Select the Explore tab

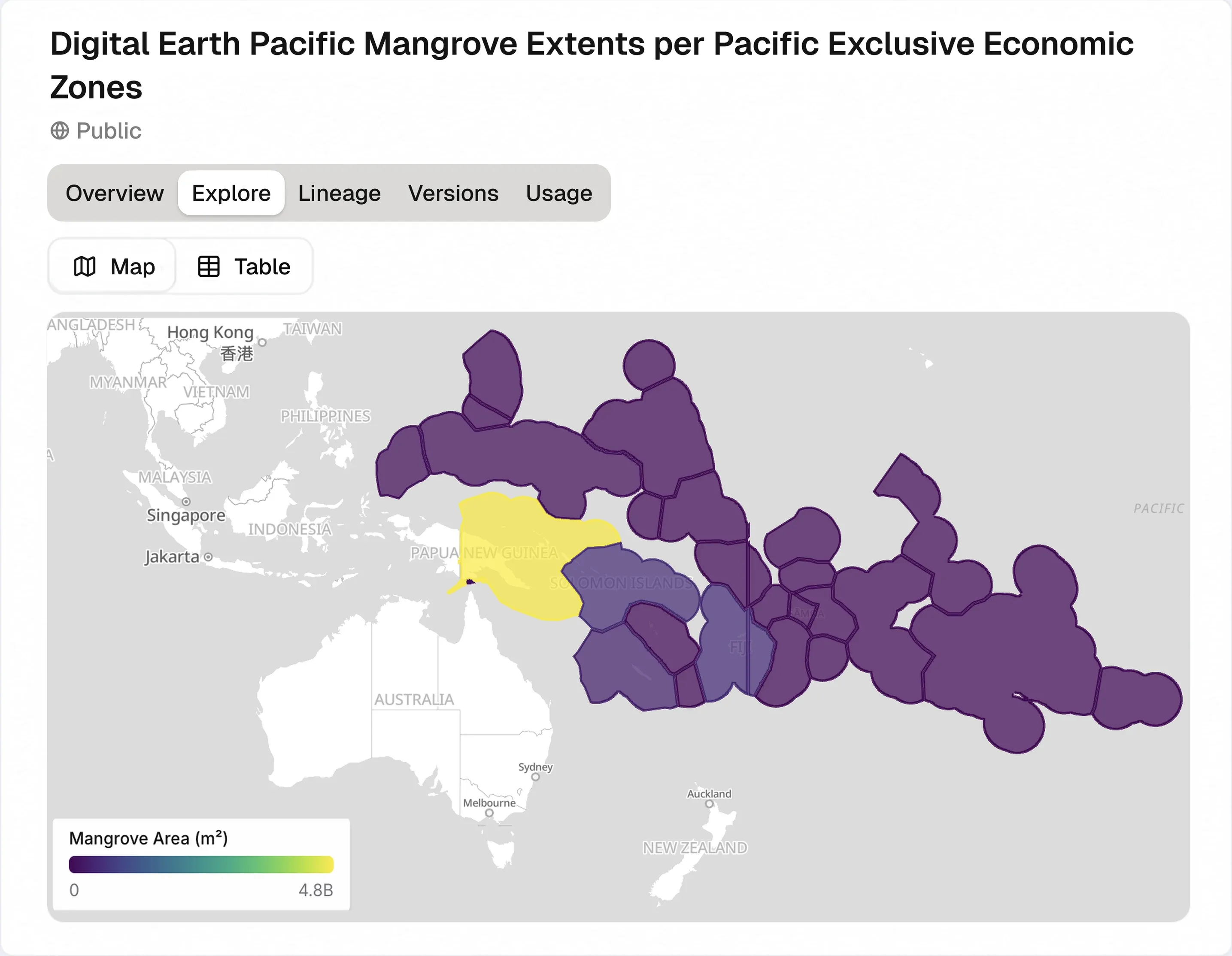coord(231,193)
